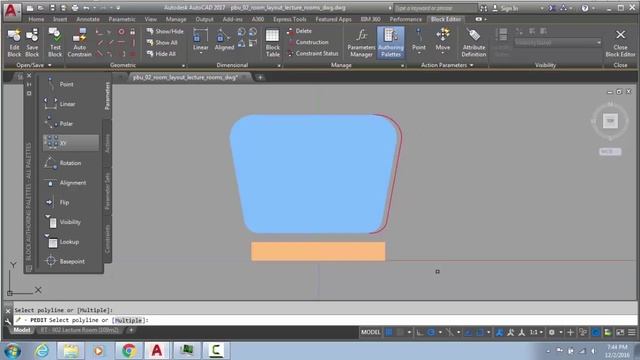Open the Express Tools ribbon tab
This screenshot has height=360, width=640.
pyautogui.click(x=289, y=19)
